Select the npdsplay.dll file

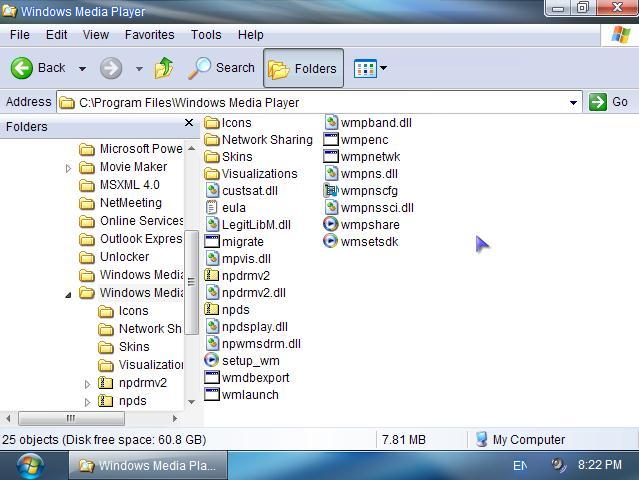246,327
